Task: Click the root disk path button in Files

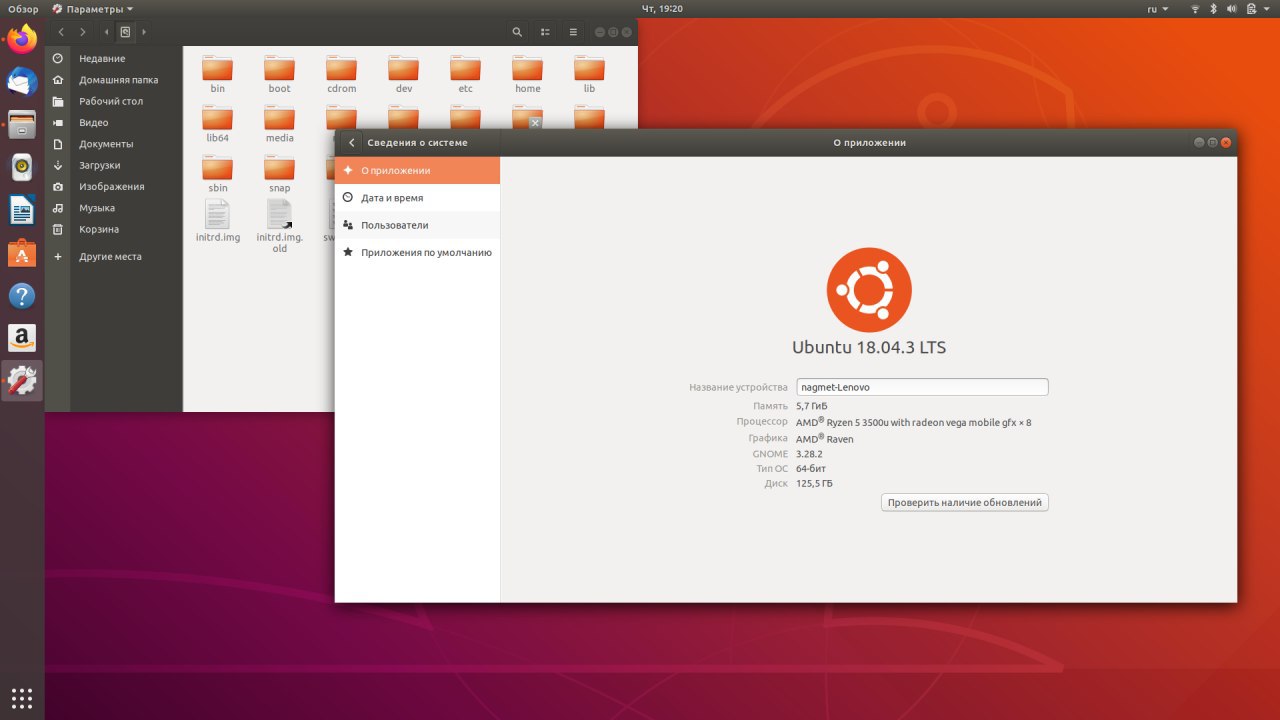Action: (125, 32)
